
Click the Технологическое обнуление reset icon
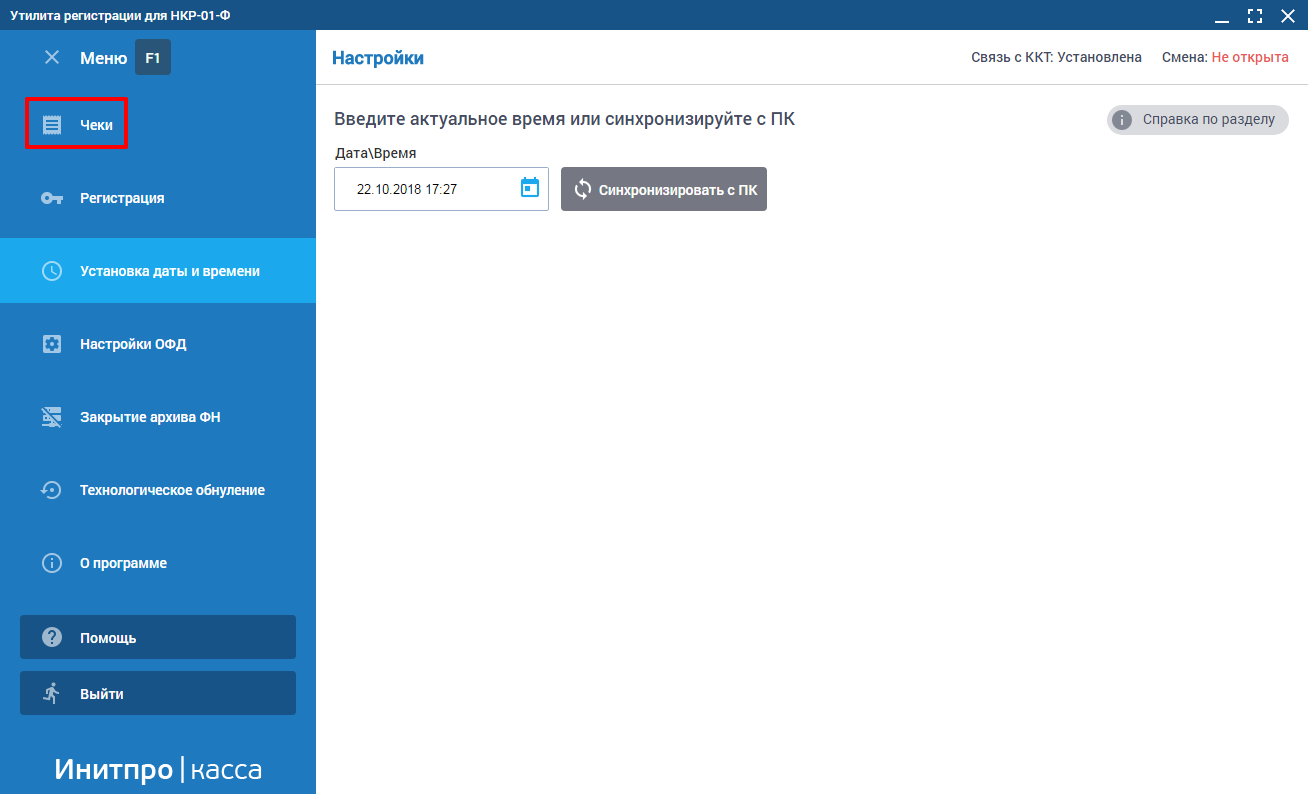(x=52, y=490)
